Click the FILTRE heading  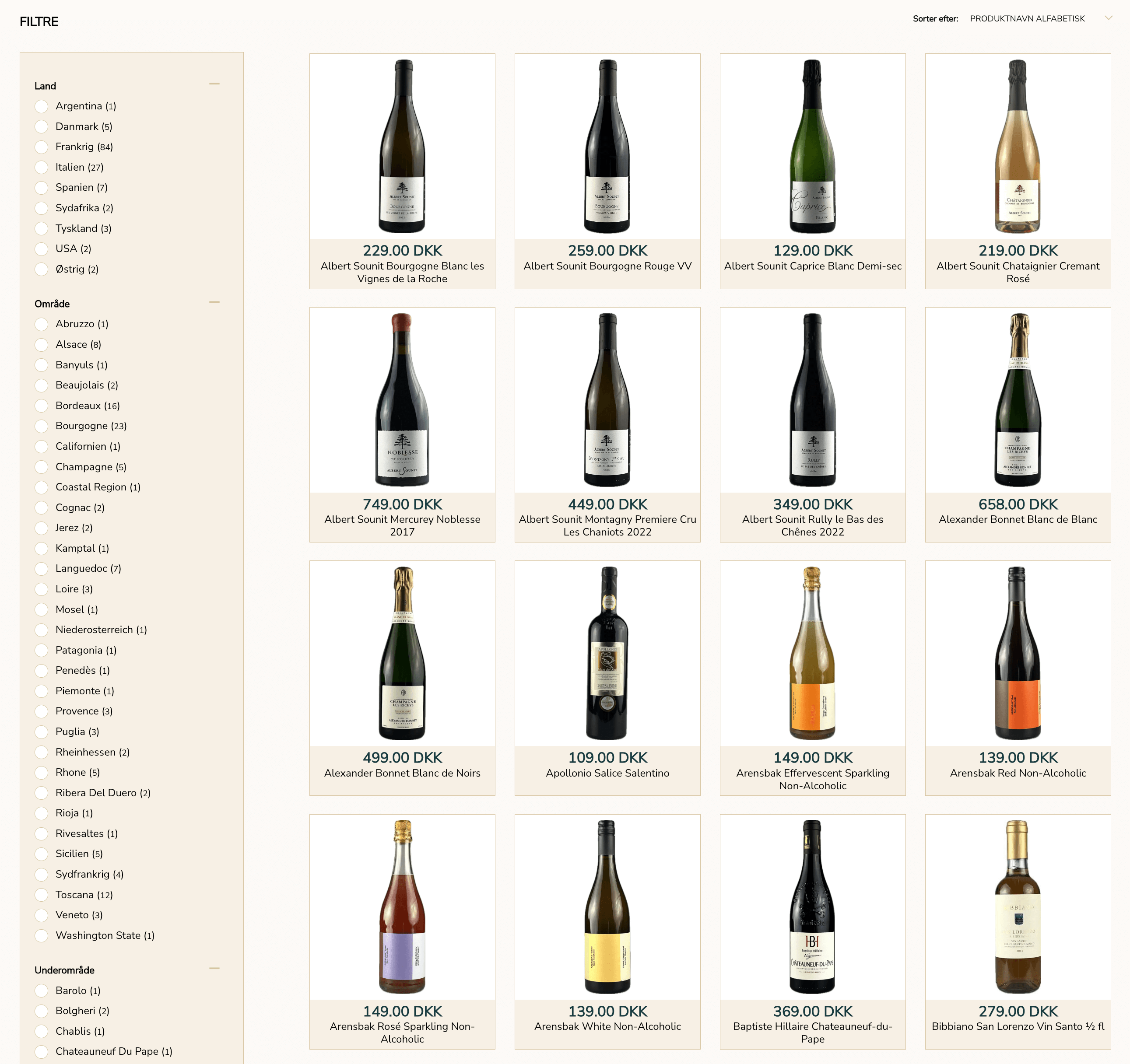pos(39,21)
